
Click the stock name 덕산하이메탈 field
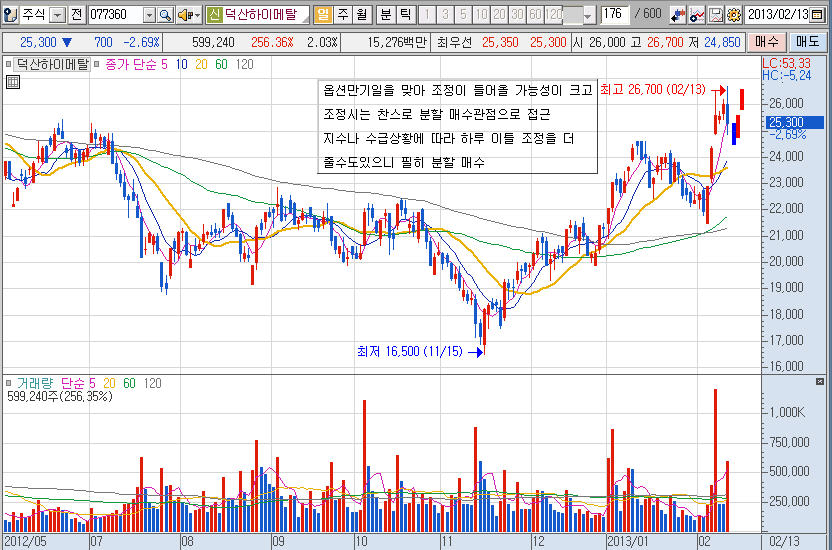[x=265, y=14]
